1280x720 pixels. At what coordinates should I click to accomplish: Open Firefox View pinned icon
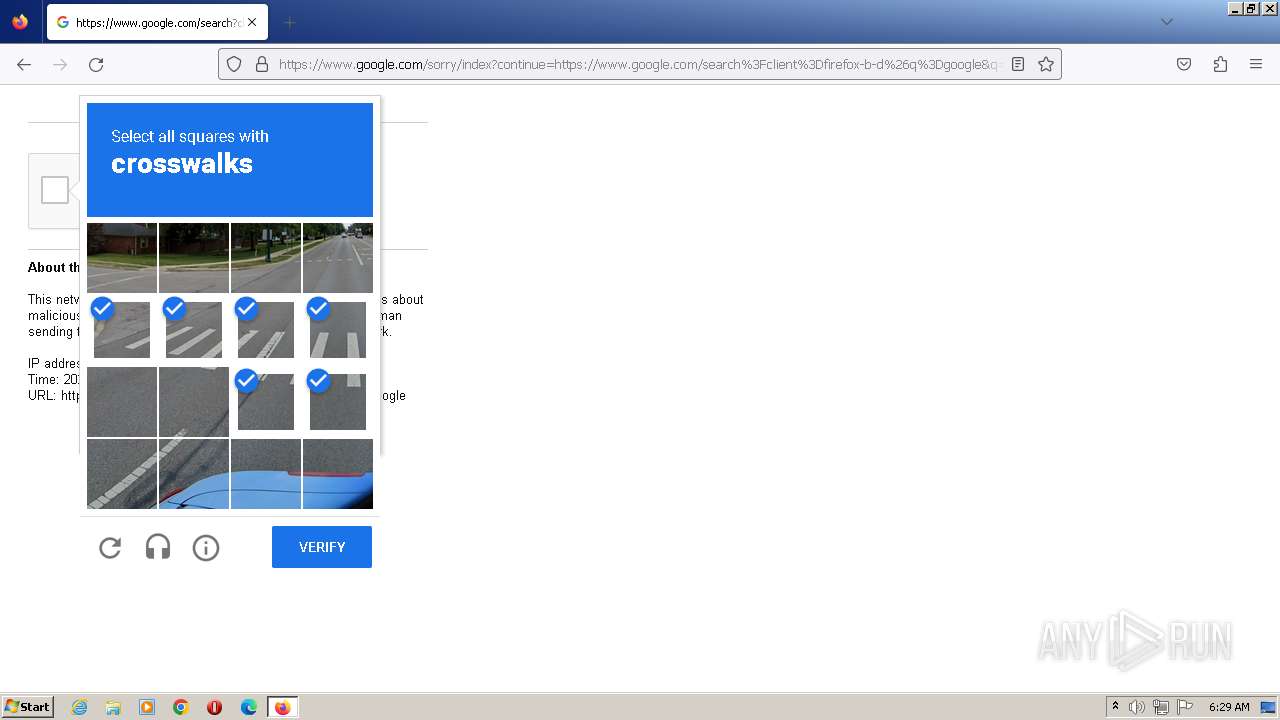coord(20,22)
